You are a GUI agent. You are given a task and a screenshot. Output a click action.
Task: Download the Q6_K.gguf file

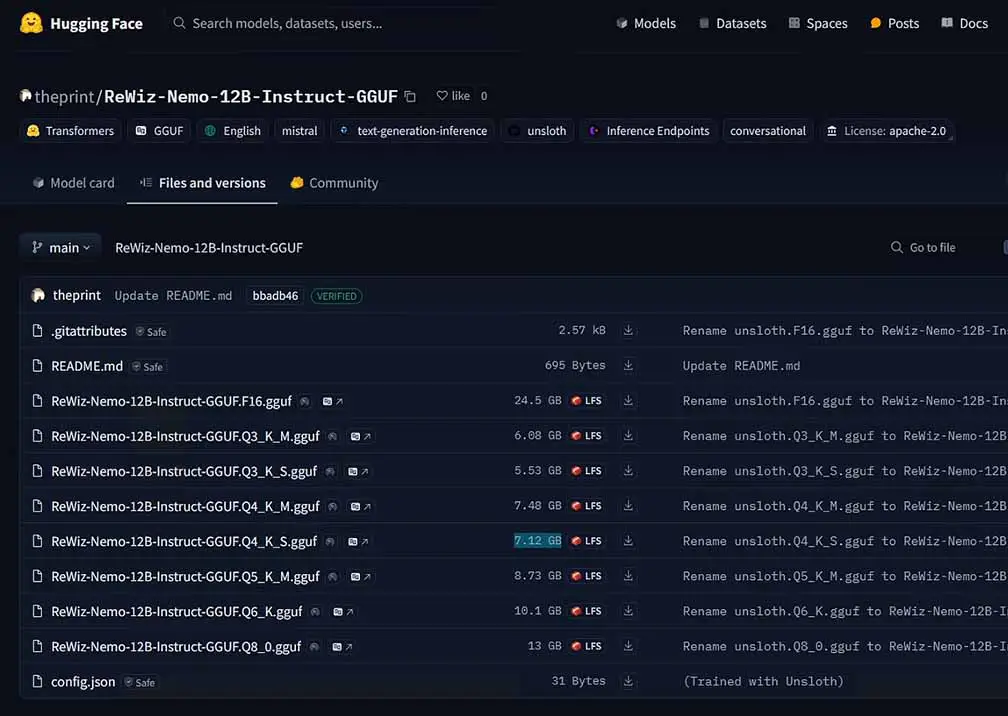[x=628, y=611]
